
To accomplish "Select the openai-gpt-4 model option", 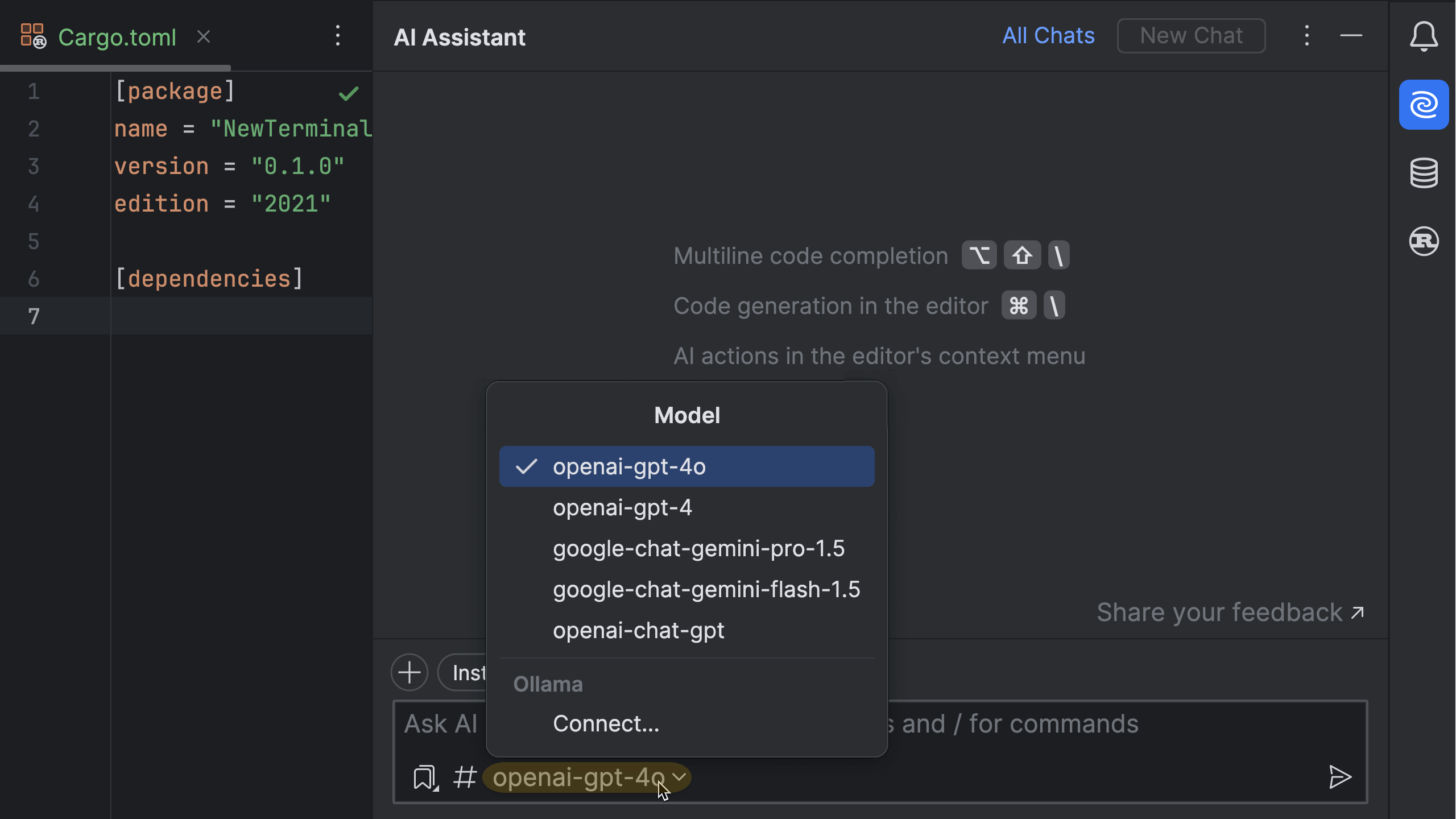I will pyautogui.click(x=622, y=507).
